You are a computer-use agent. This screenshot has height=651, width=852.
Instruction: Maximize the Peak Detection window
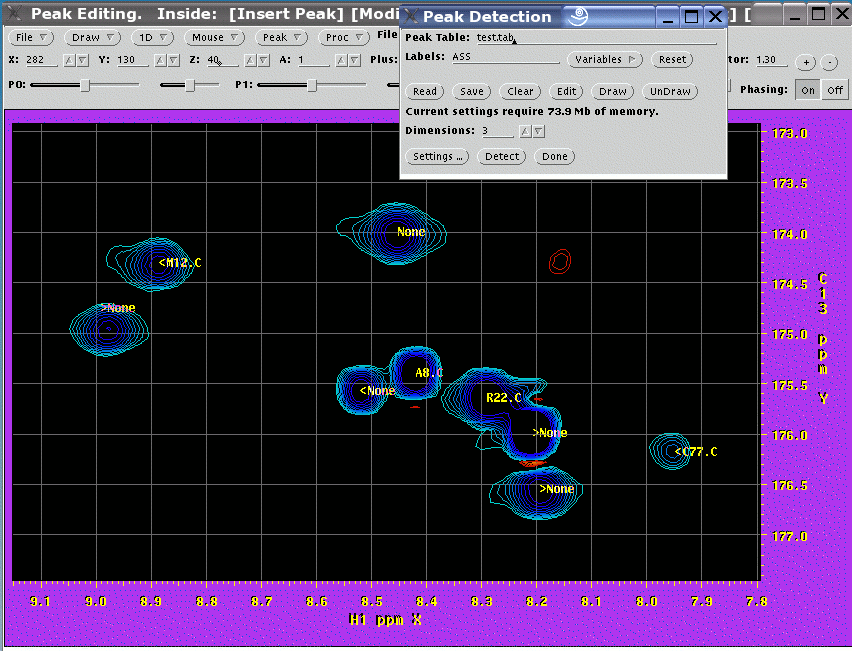[x=692, y=17]
